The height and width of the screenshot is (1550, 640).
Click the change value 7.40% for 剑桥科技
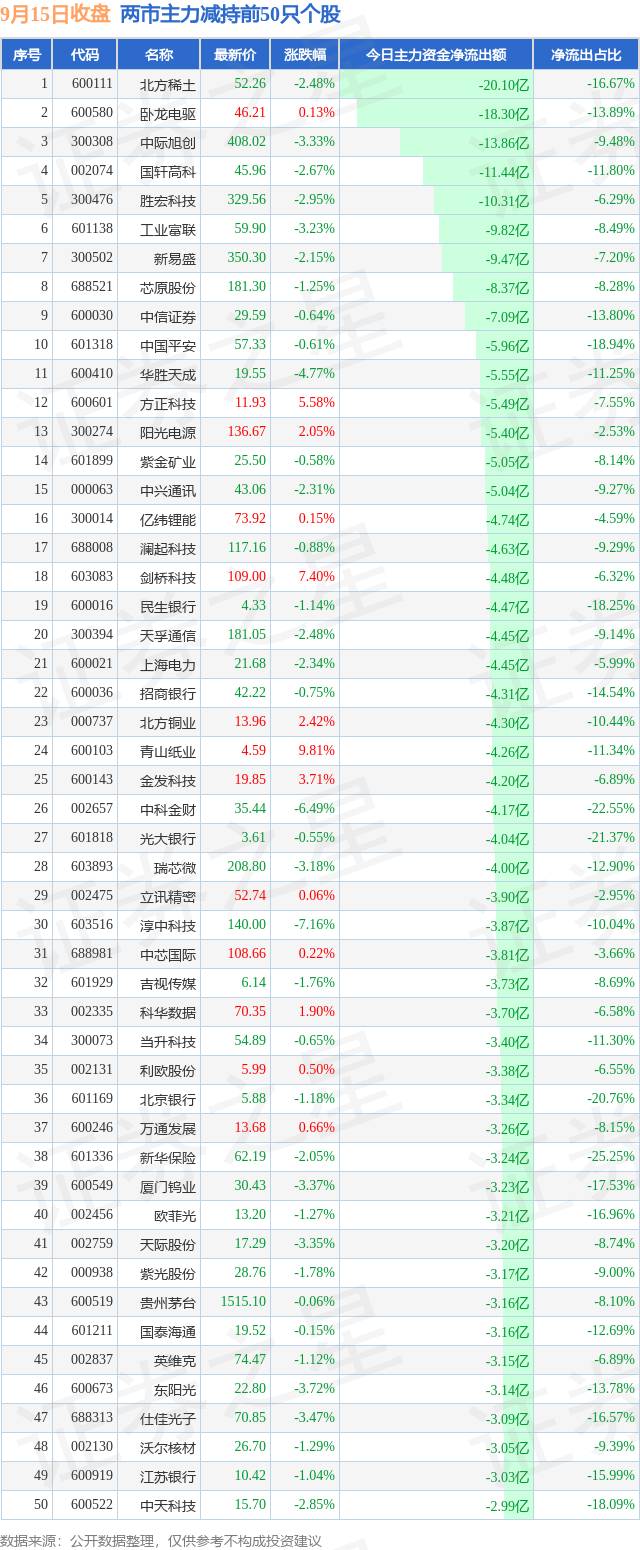tap(316, 577)
